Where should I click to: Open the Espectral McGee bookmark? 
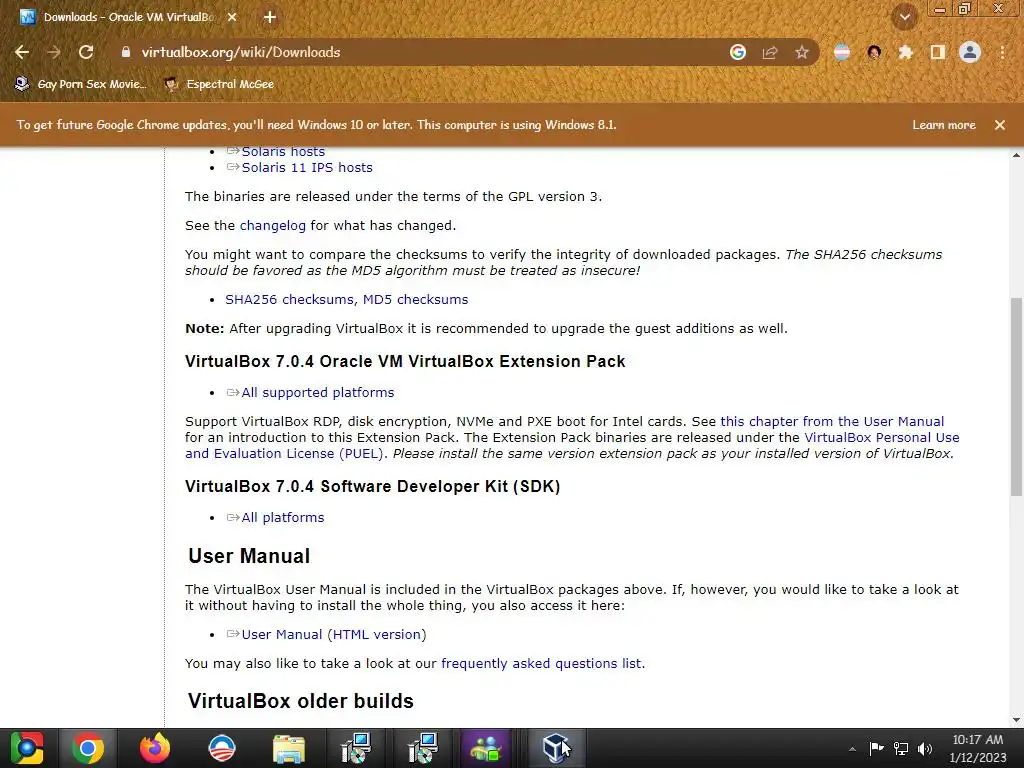[220, 84]
